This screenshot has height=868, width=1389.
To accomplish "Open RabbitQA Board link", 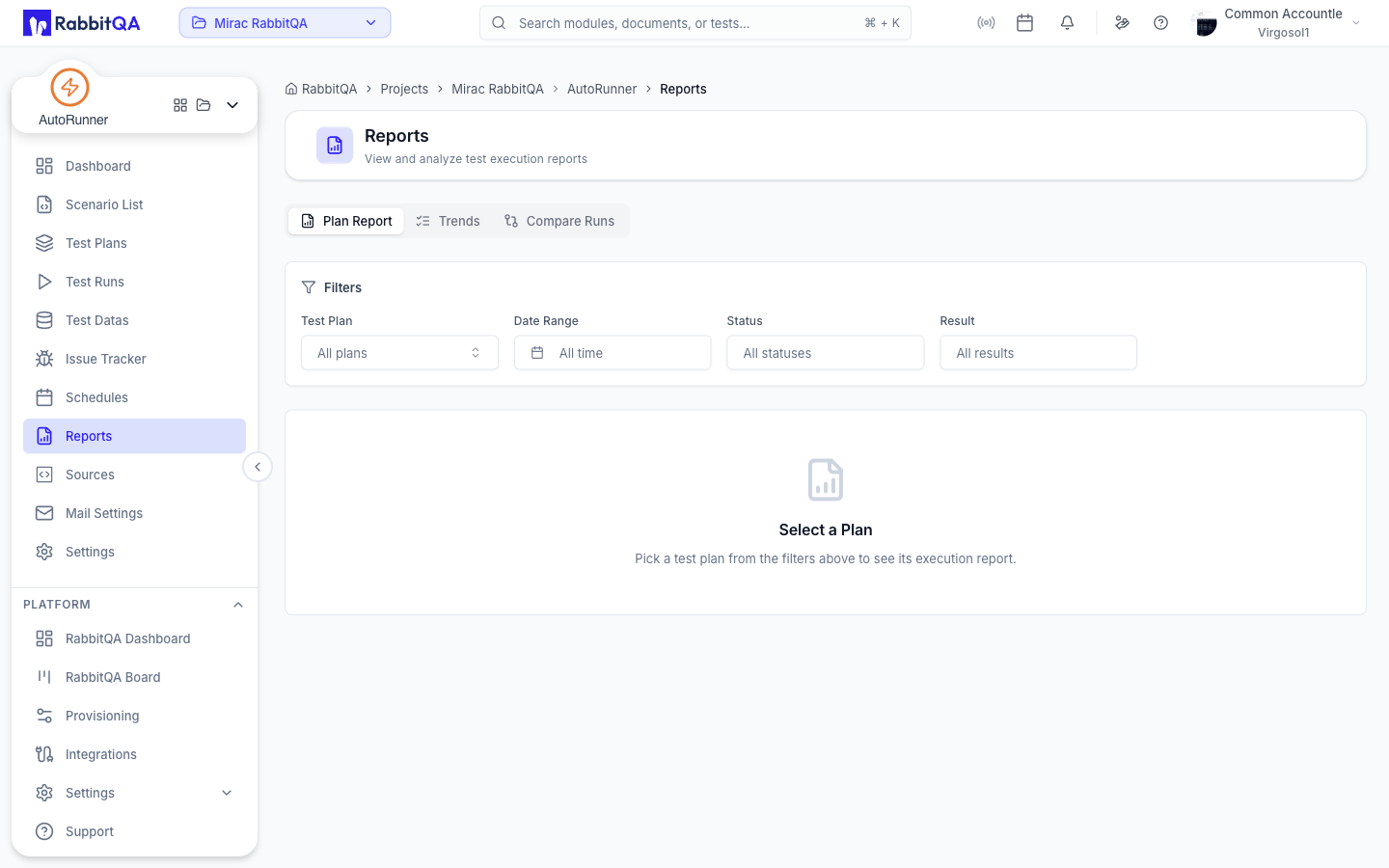I will [x=134, y=677].
